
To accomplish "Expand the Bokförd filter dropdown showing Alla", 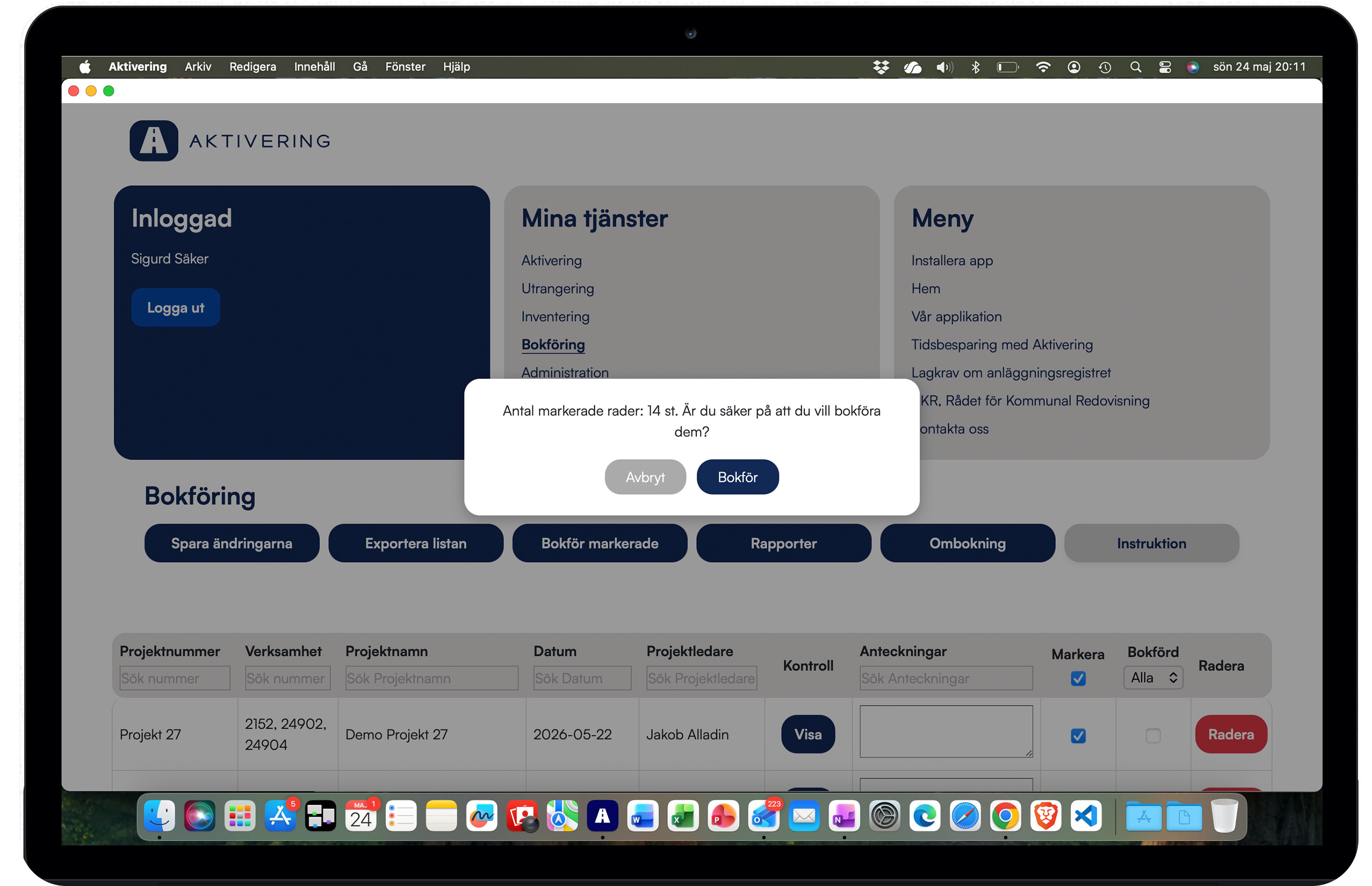I will point(1152,678).
